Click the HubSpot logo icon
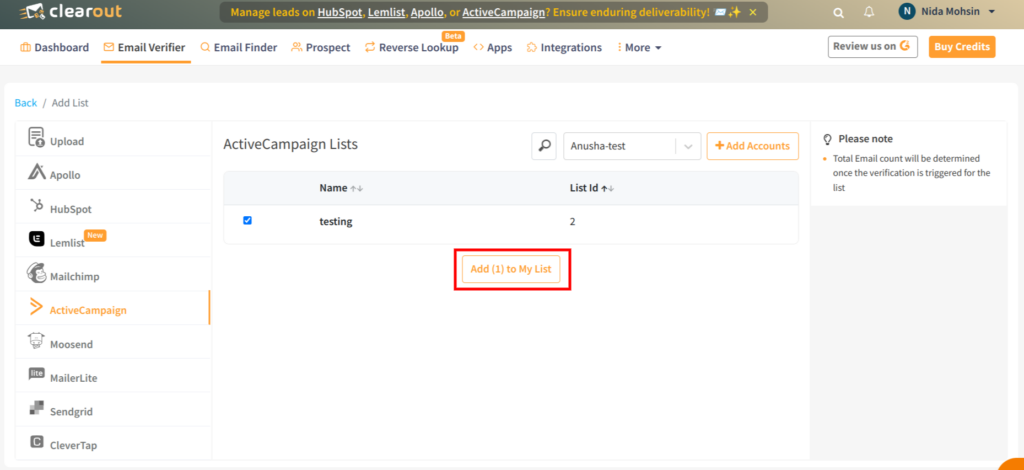This screenshot has width=1024, height=470. 37,206
